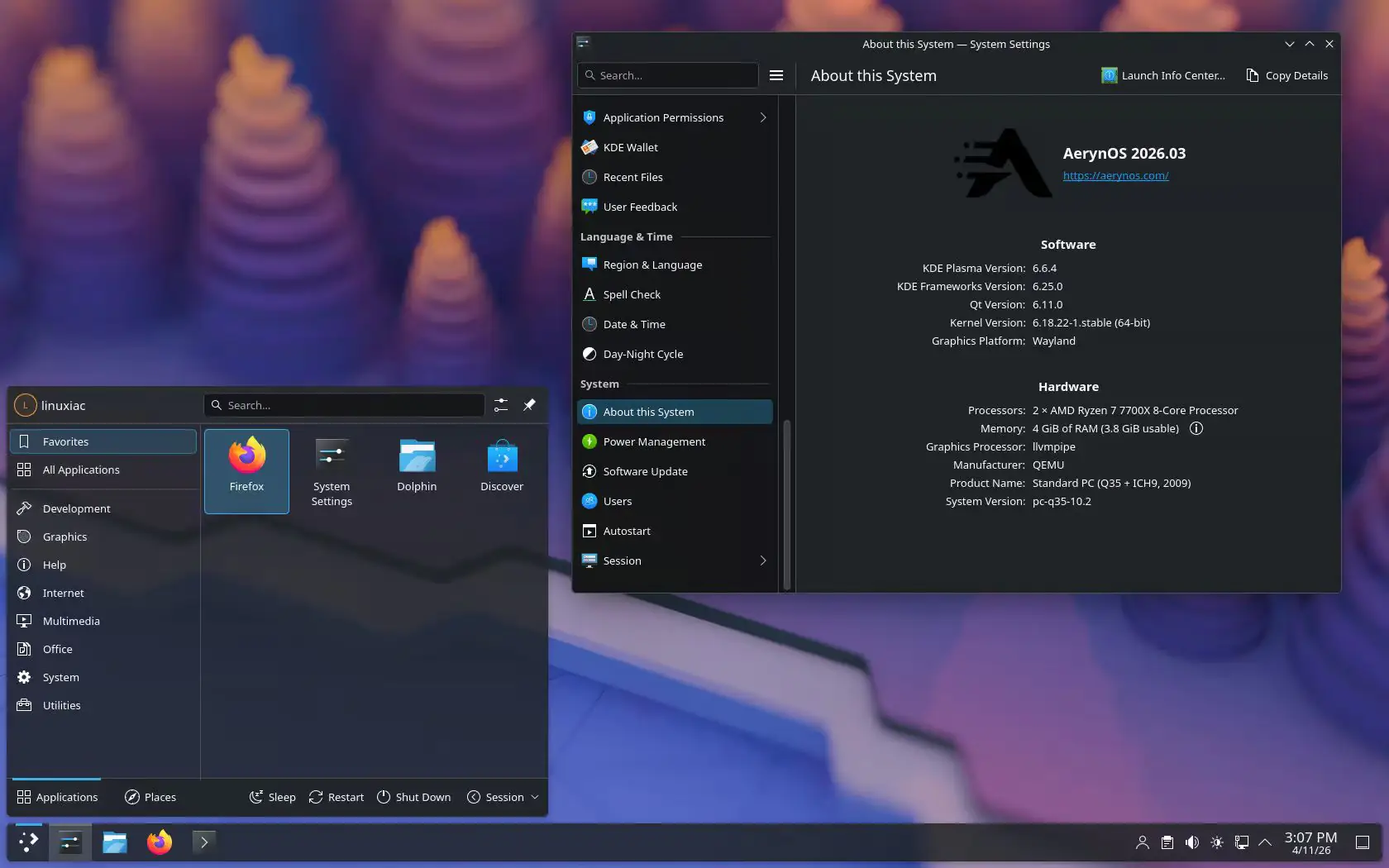Open Firefox from the Favorites grid
Screen dimensions: 1389x868
click(246, 470)
